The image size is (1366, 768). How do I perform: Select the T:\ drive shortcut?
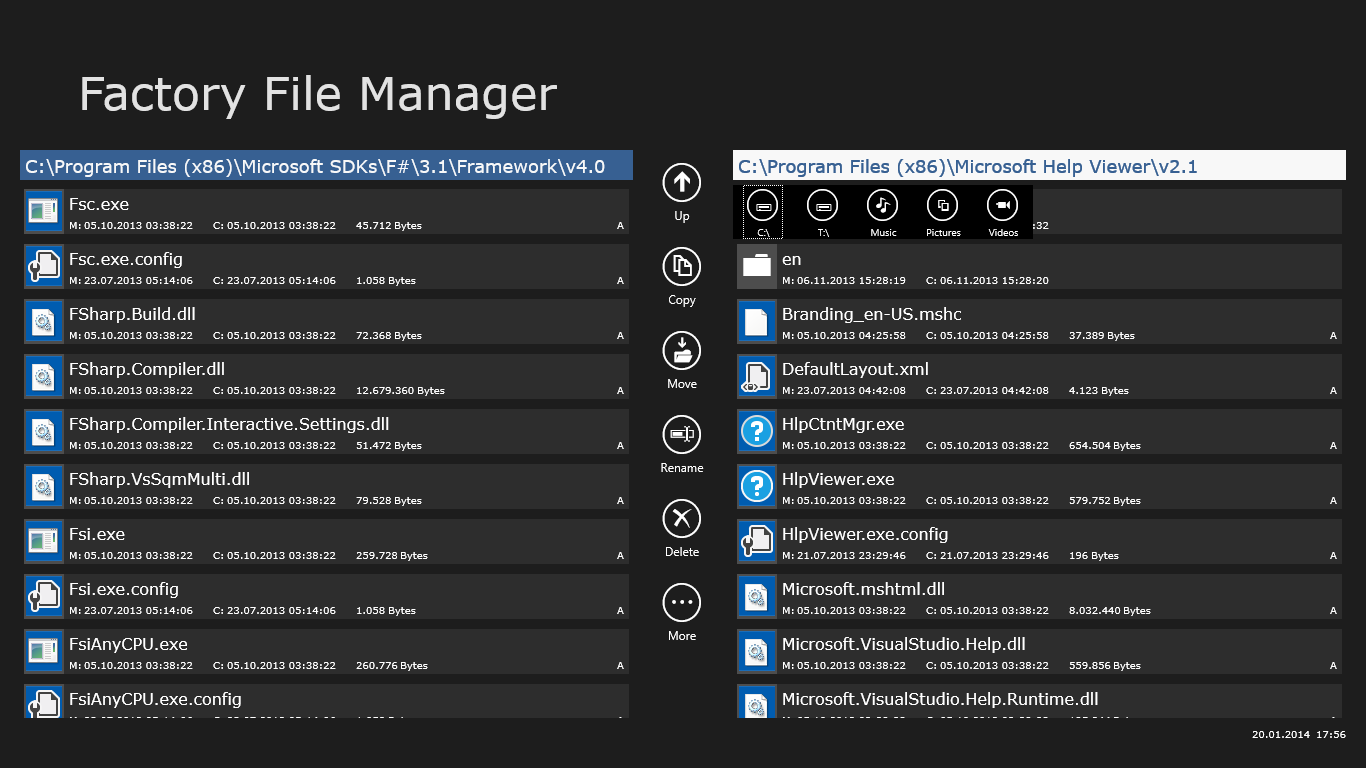click(x=822, y=206)
